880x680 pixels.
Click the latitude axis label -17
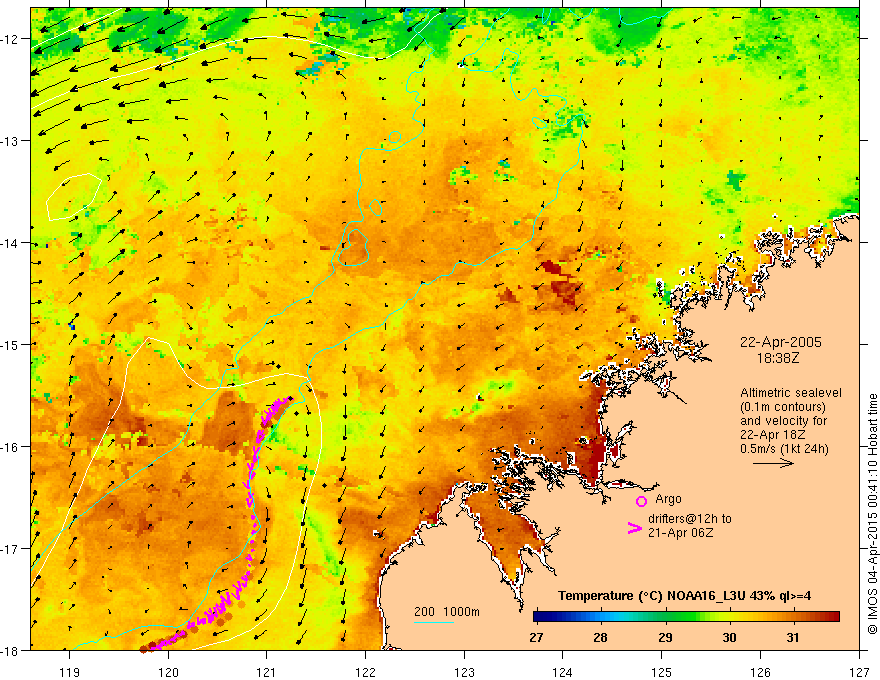10,548
